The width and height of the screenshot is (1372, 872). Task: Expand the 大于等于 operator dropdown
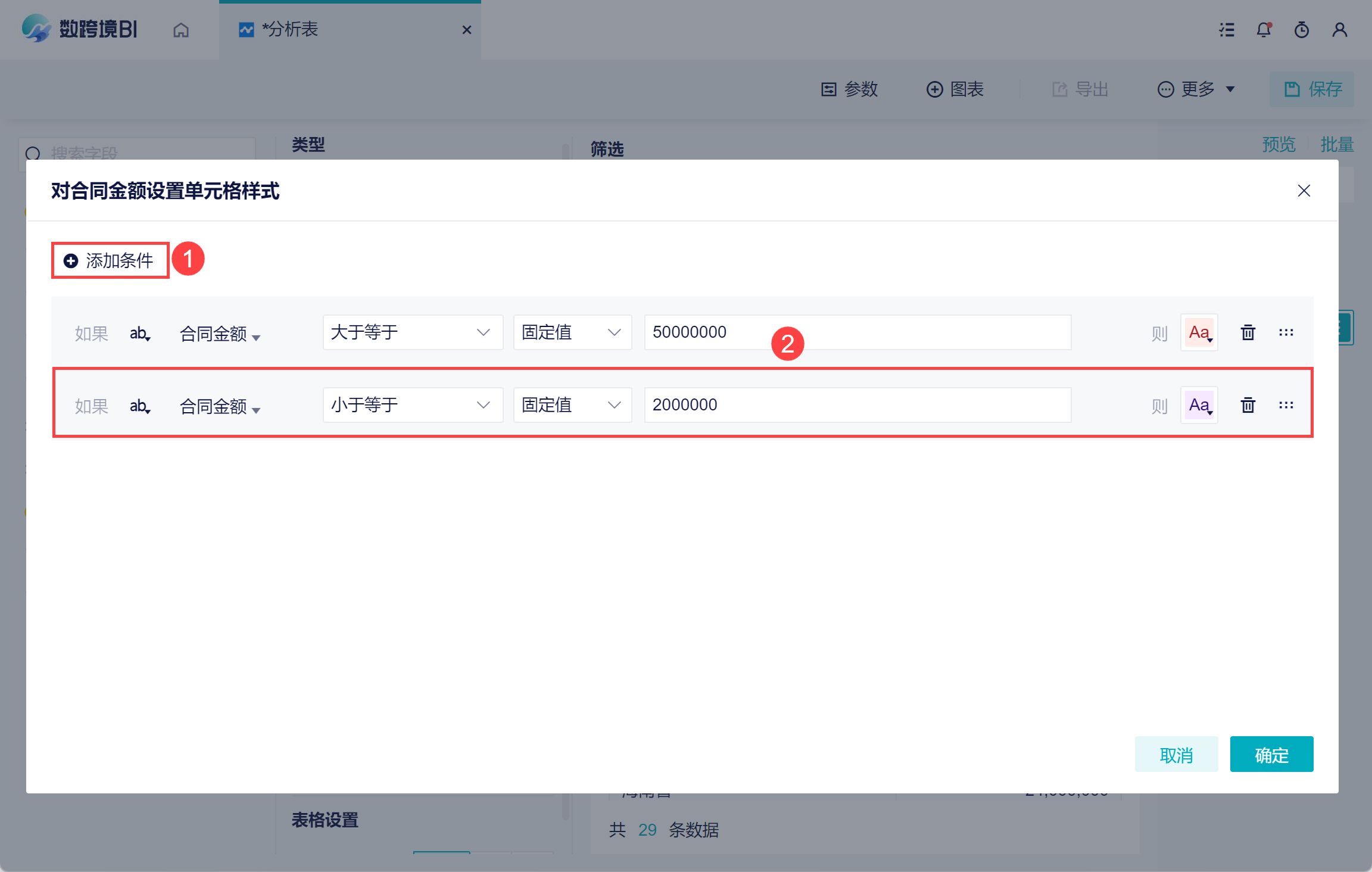point(412,332)
